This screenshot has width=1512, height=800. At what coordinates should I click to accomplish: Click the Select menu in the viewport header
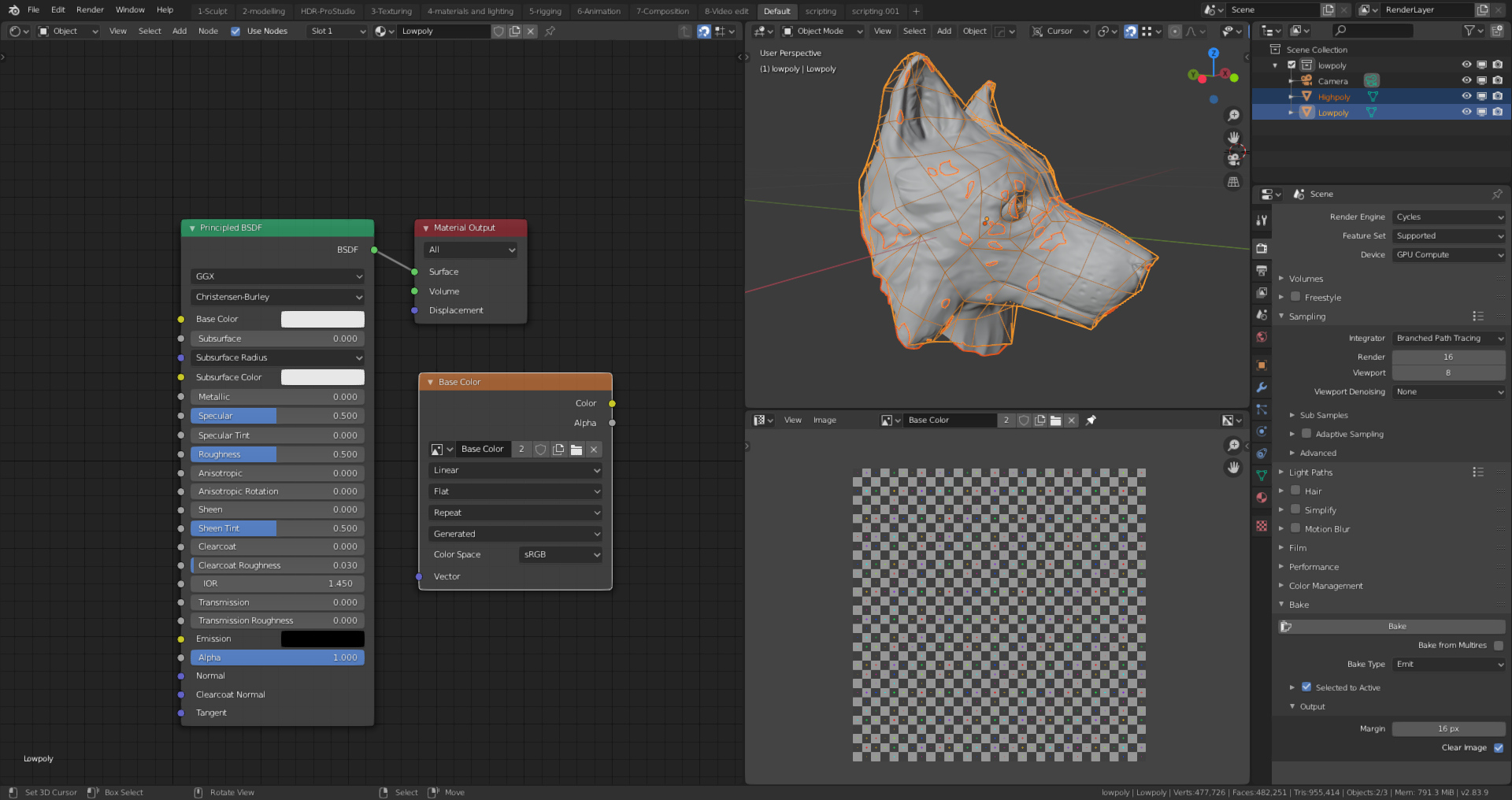[913, 31]
